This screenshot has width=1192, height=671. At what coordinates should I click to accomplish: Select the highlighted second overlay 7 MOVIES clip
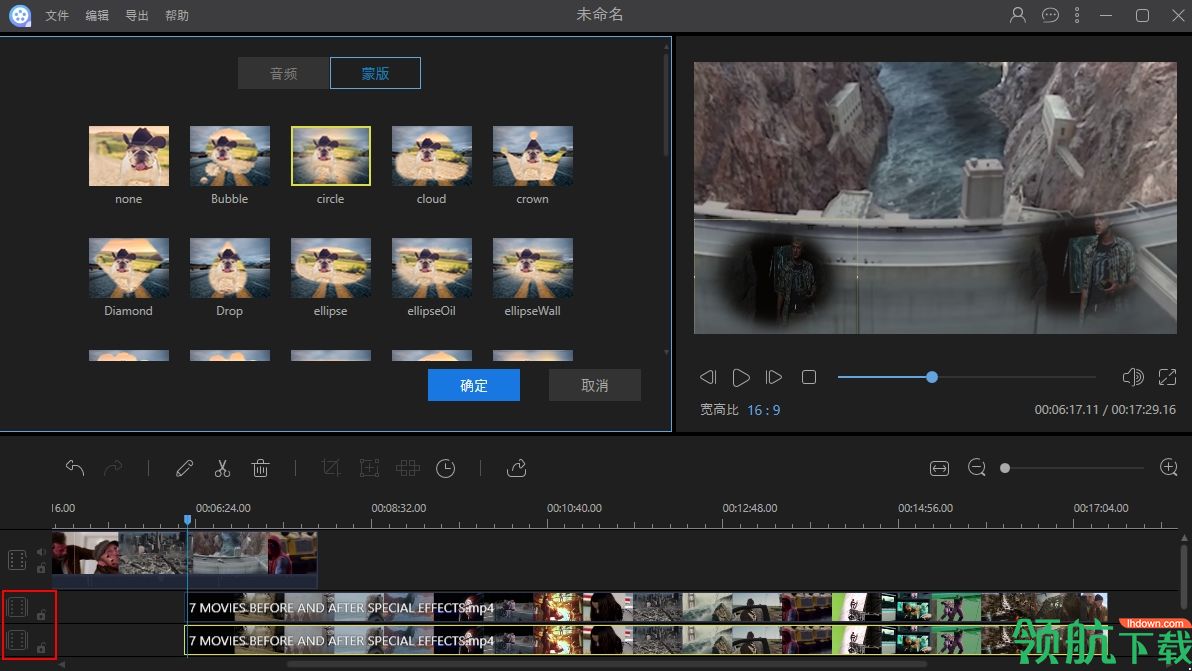647,641
